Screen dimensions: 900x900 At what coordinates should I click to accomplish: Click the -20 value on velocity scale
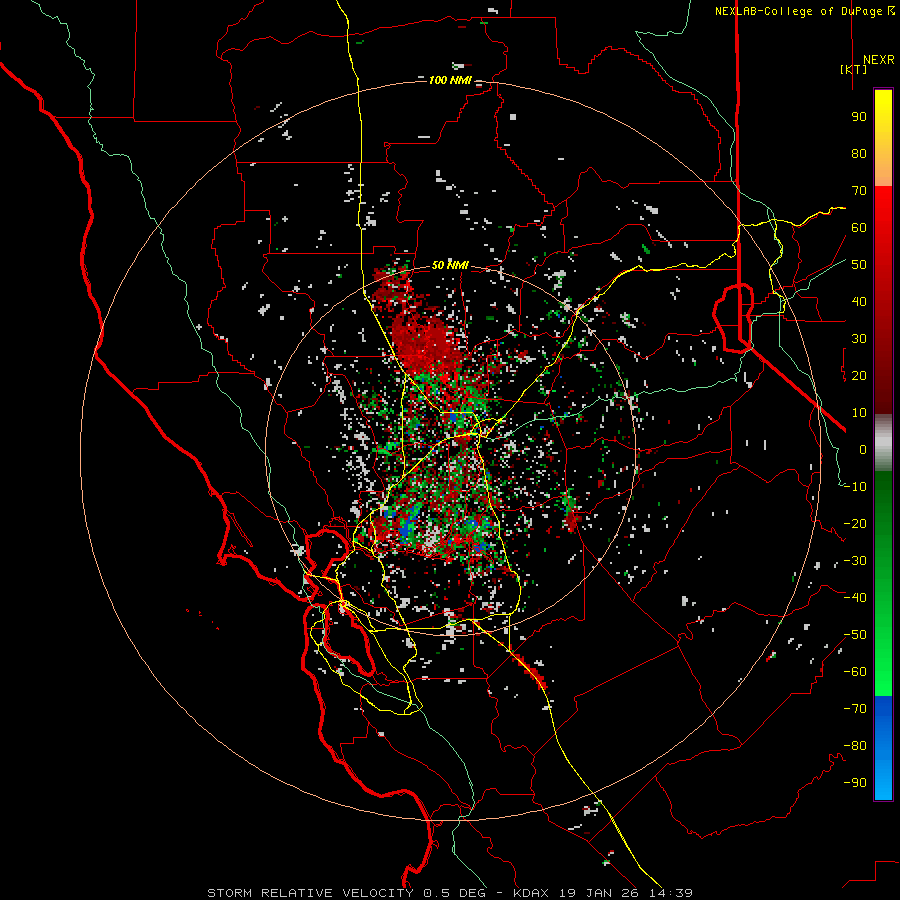click(x=855, y=523)
